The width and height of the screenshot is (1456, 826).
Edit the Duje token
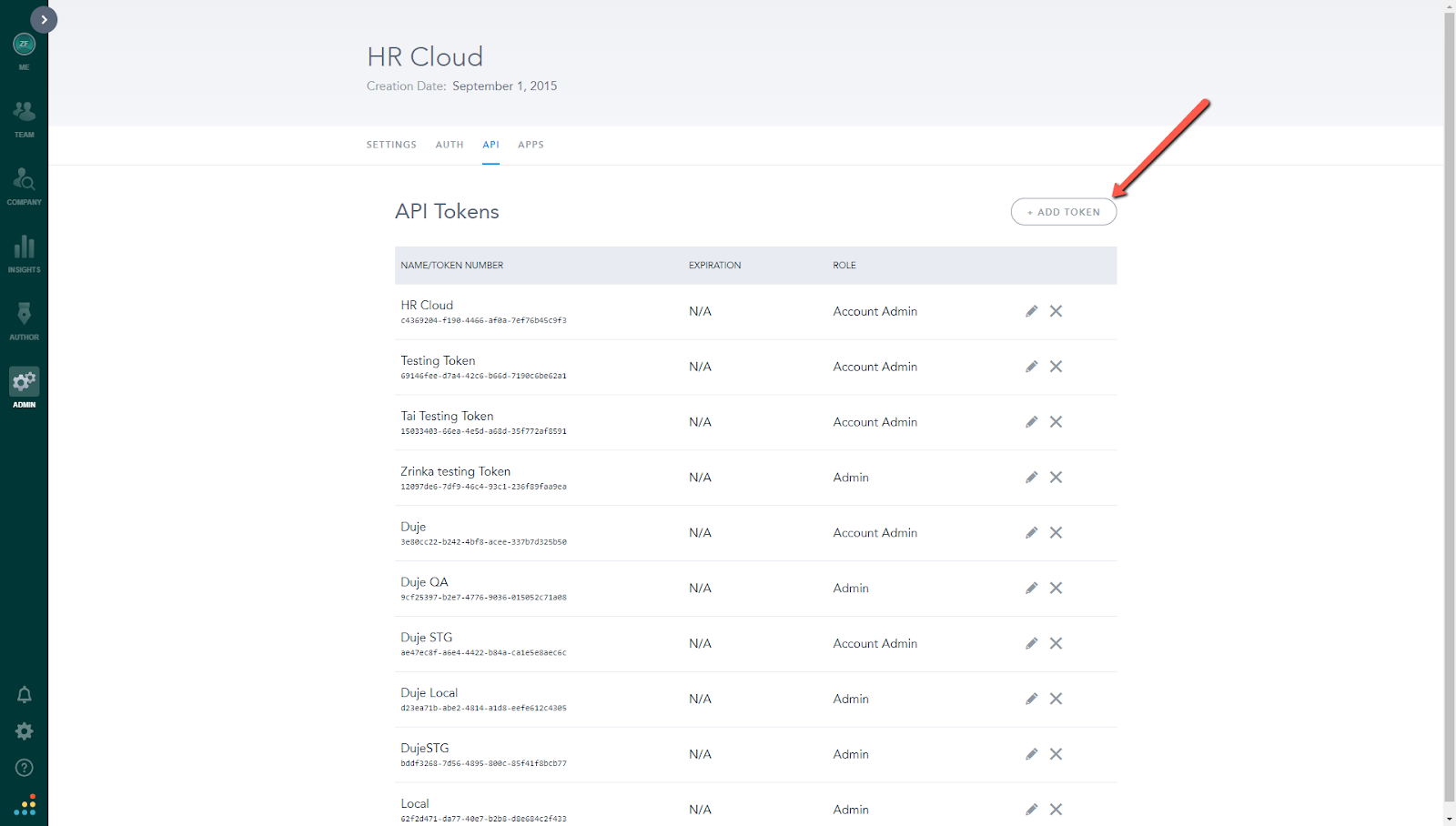[1031, 533]
